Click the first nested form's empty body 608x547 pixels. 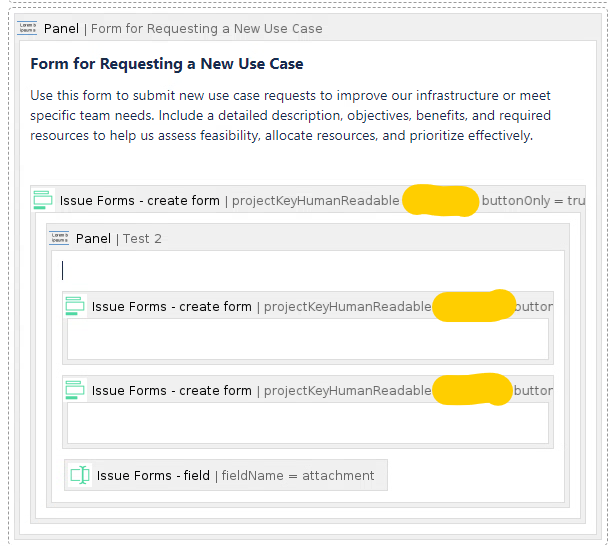[x=308, y=339]
